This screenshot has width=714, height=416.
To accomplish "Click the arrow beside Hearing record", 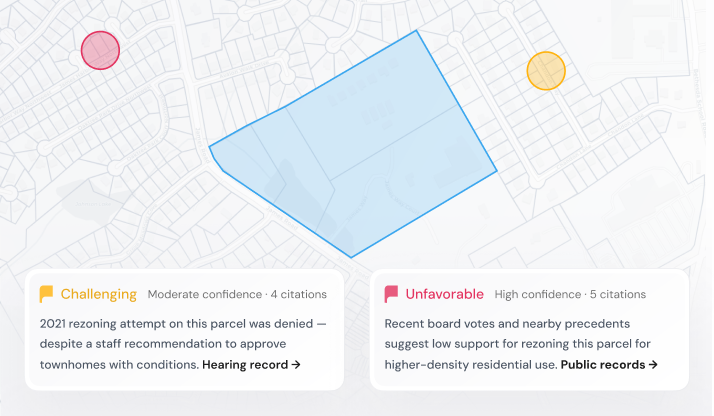I will point(296,365).
